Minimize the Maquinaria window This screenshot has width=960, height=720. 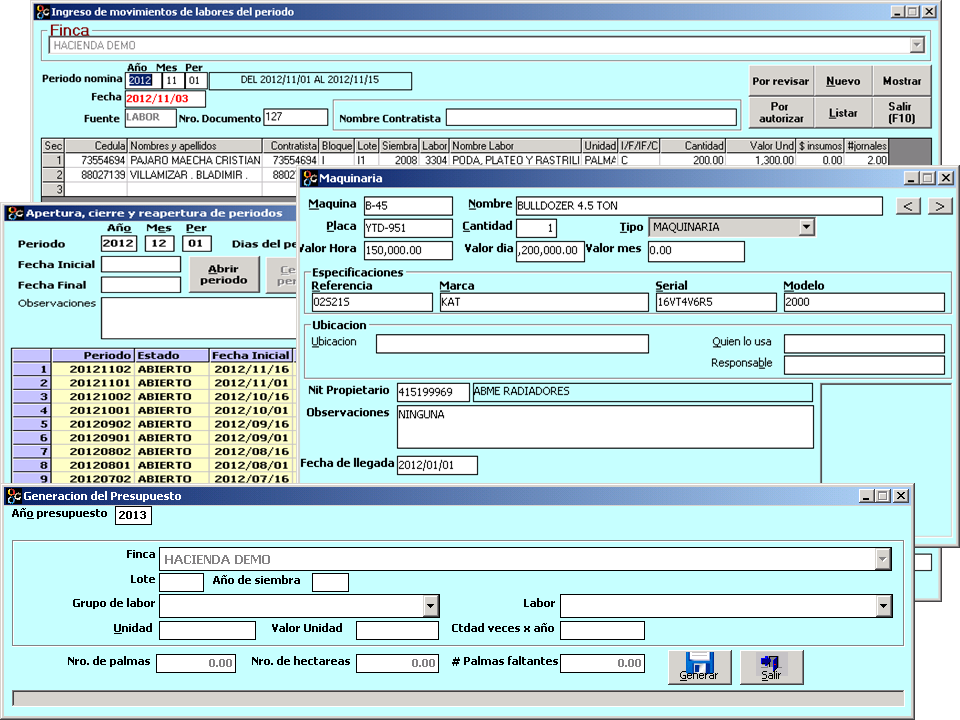point(911,178)
